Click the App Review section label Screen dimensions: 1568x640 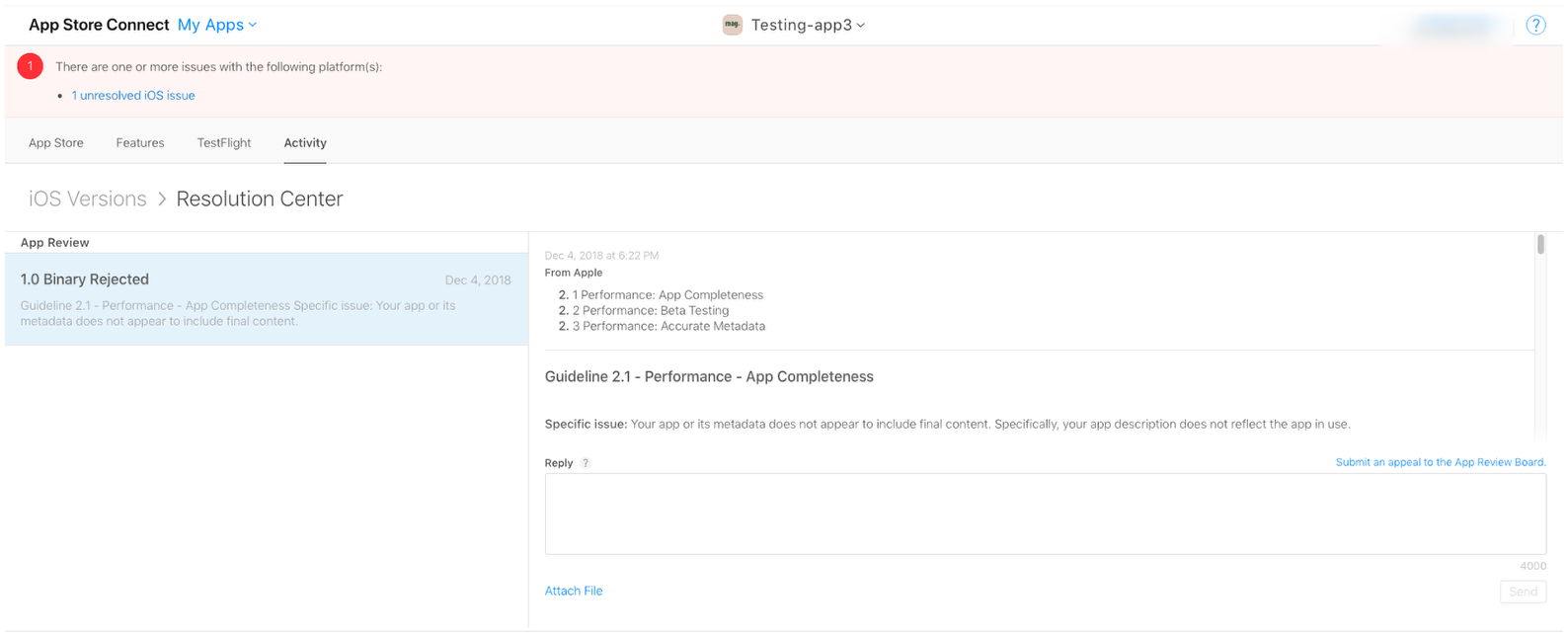55,243
